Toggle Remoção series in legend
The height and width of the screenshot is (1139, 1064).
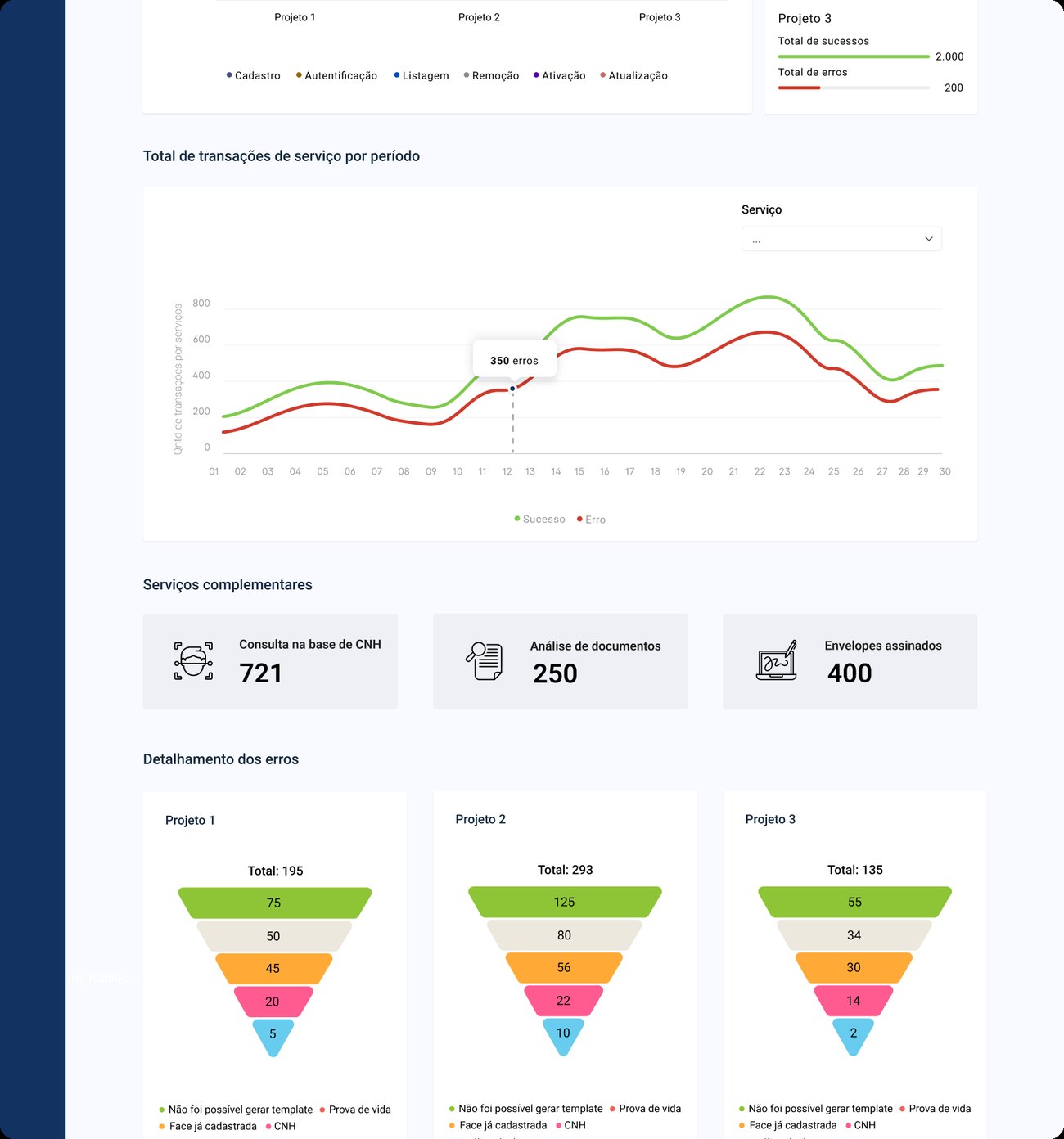tap(491, 75)
